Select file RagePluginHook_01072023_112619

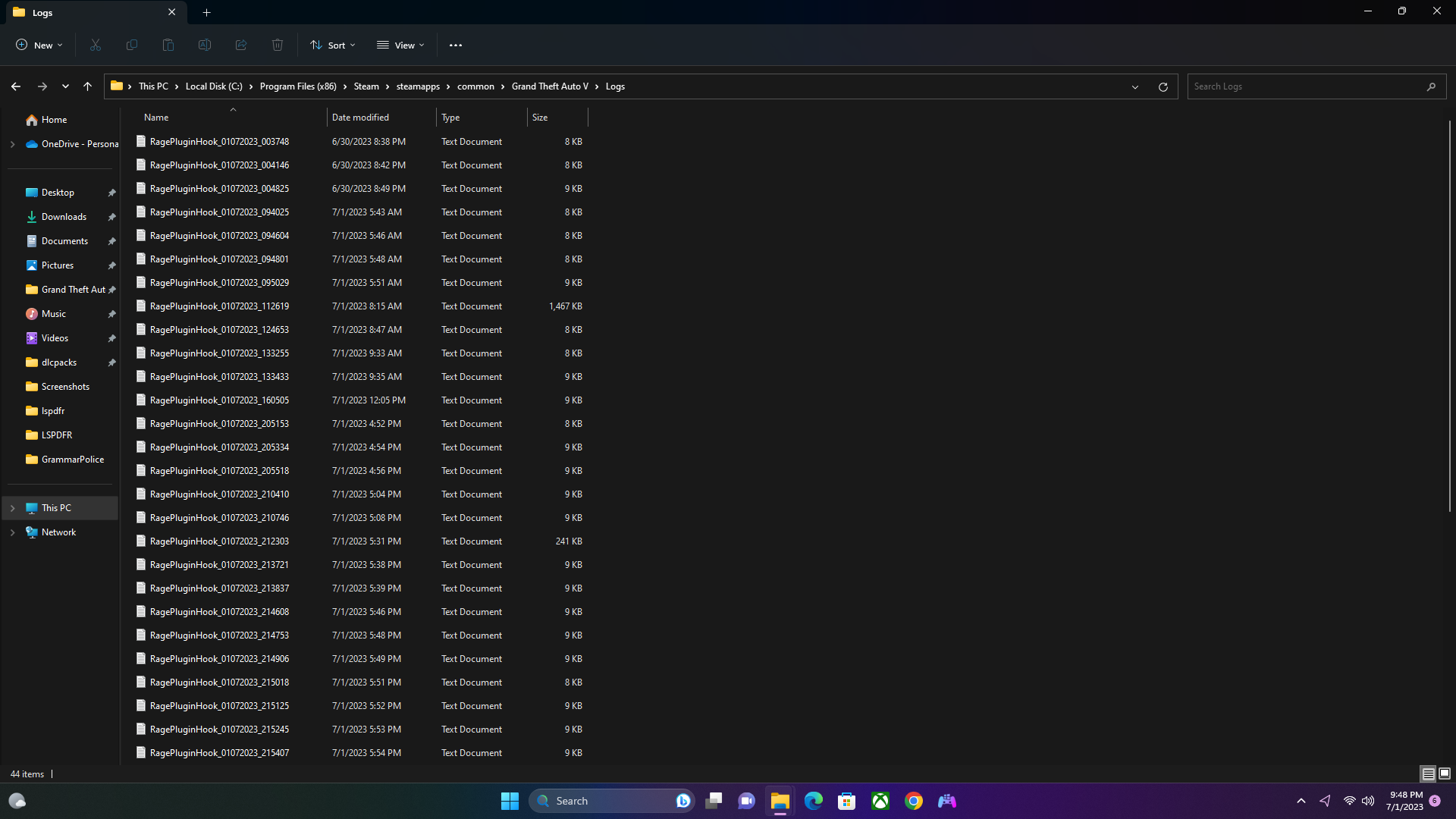point(219,306)
